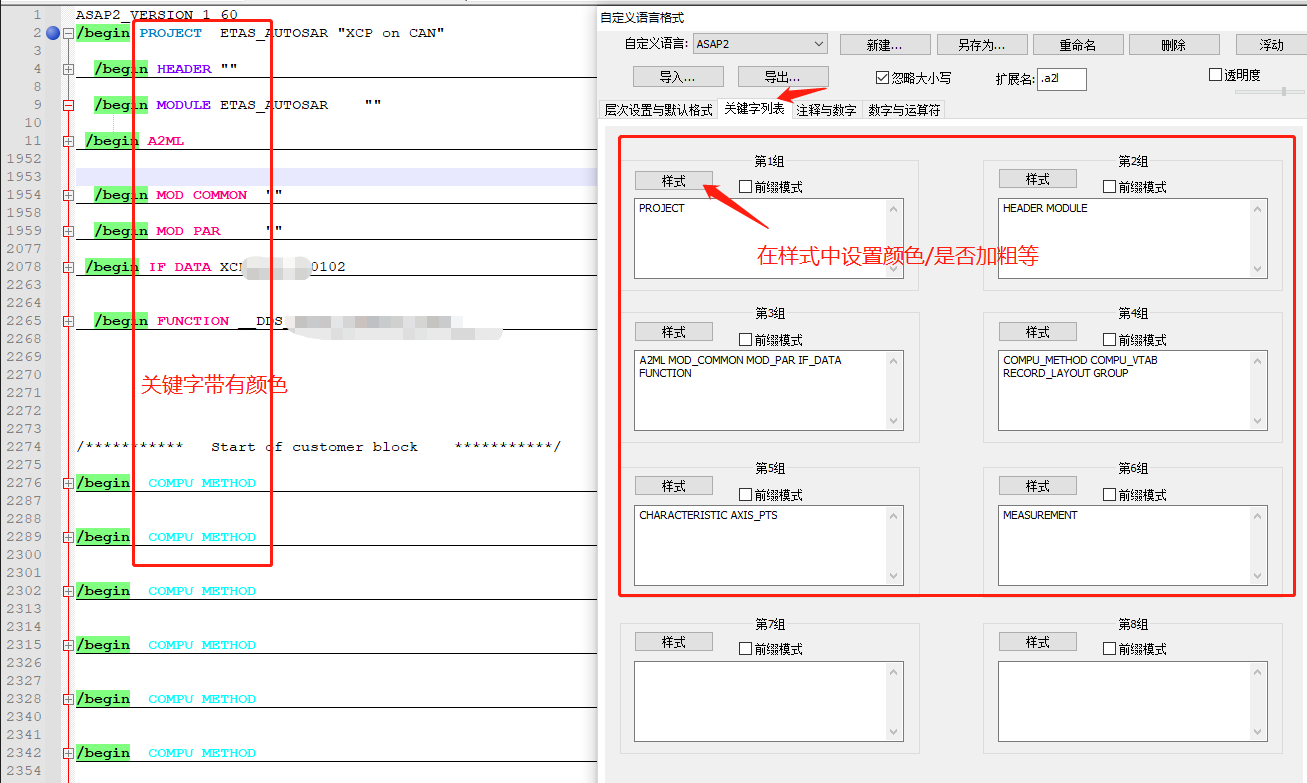Viewport: 1307px width, 783px height.
Task: Expand the MOD_PAR fold on line 1959
Action: point(68,231)
